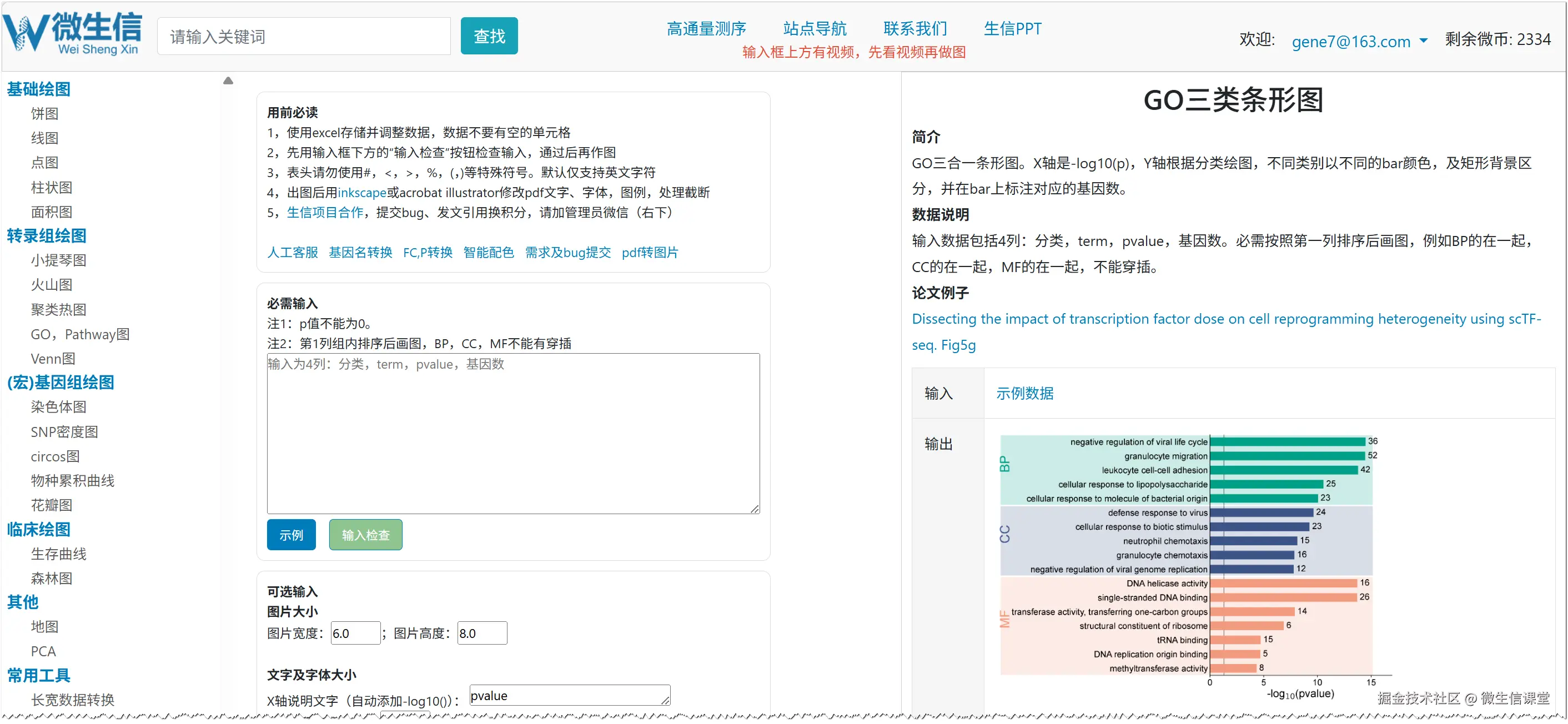Open the 人工客服 link
The image size is (1568, 724).
(292, 253)
